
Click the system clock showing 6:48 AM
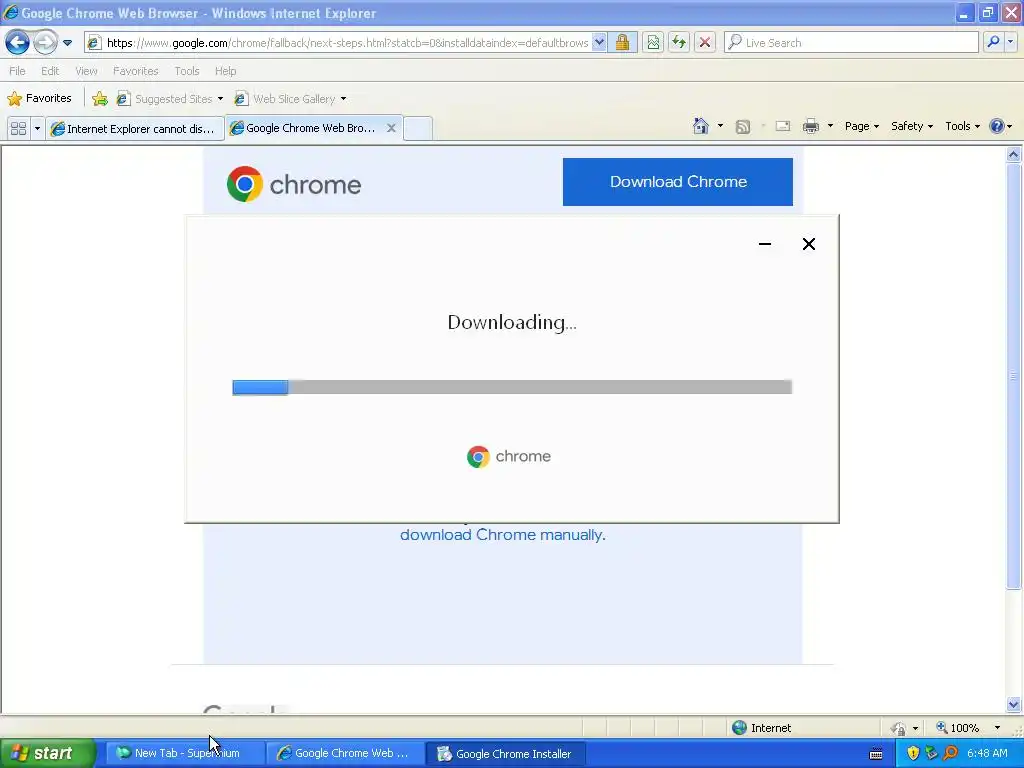coord(987,753)
